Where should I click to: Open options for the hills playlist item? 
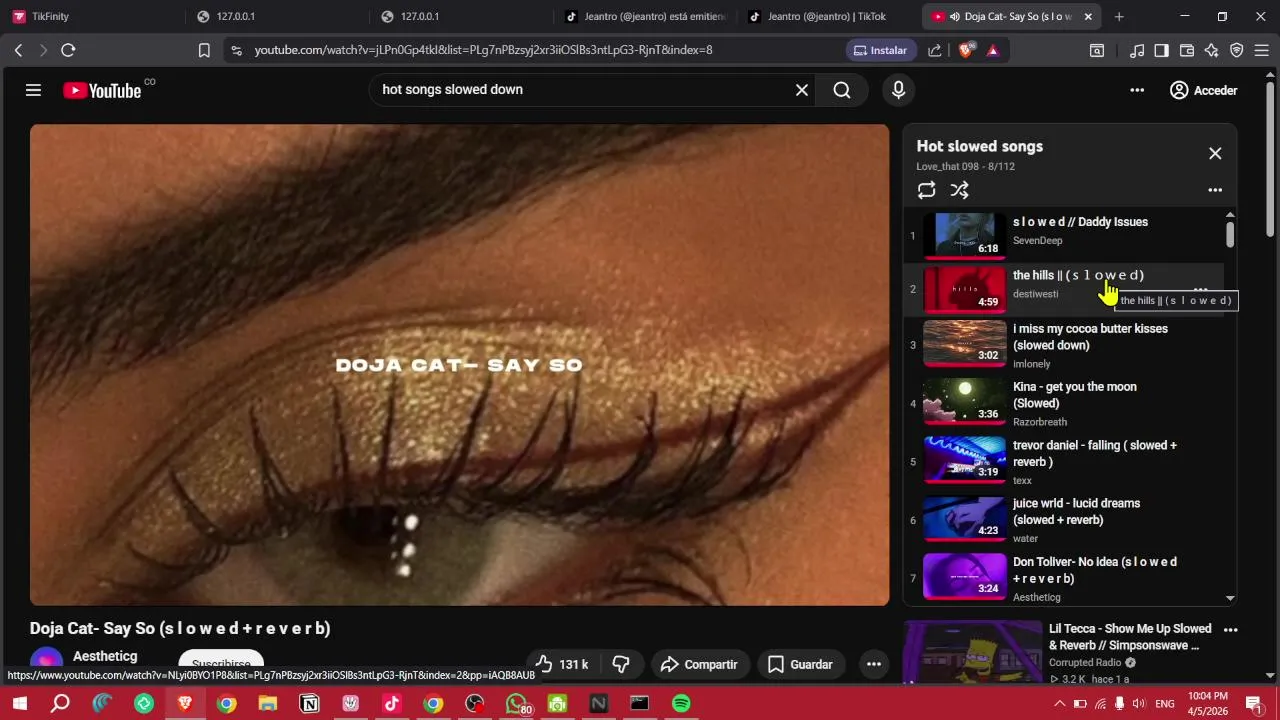1201,289
